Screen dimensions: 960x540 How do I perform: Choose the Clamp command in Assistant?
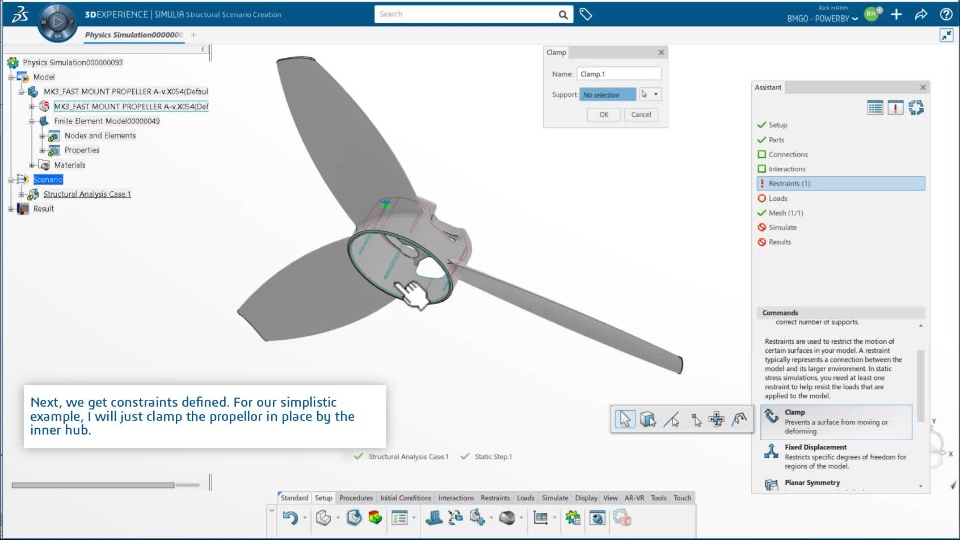[x=836, y=421]
